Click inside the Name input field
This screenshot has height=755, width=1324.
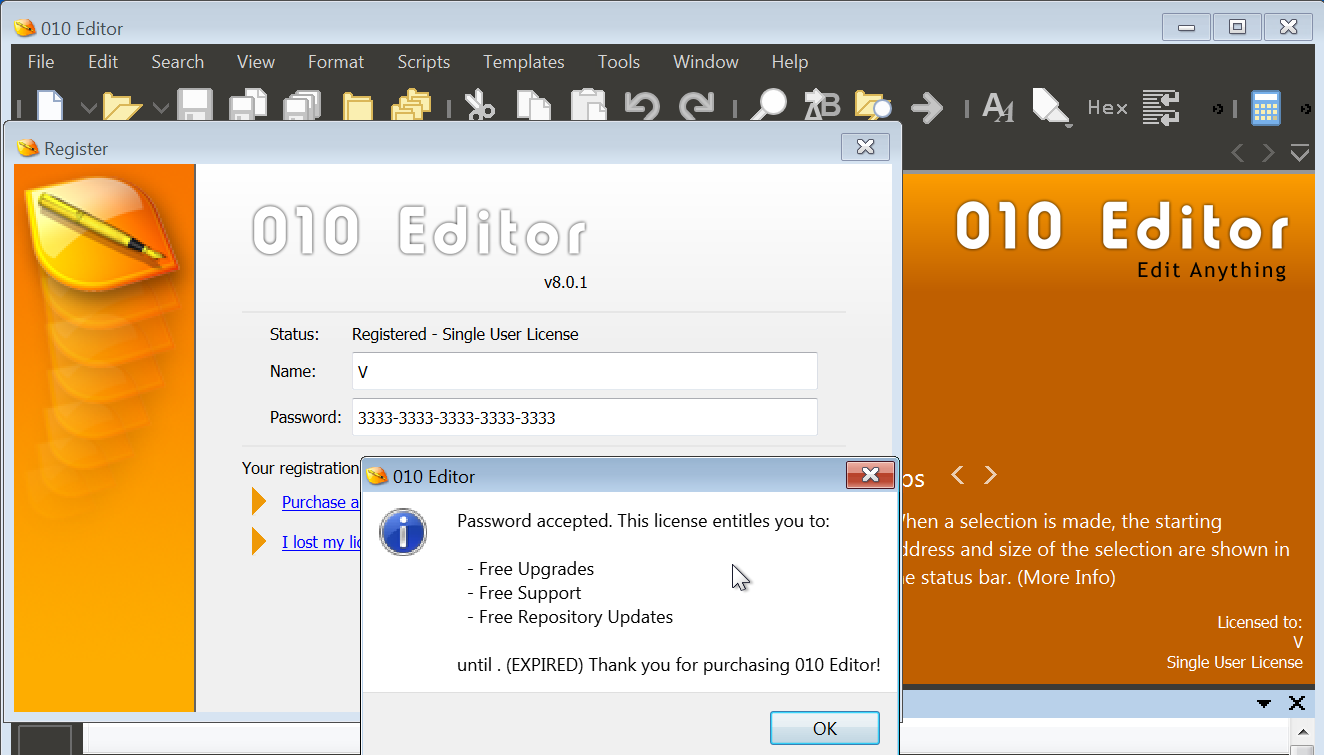[585, 371]
